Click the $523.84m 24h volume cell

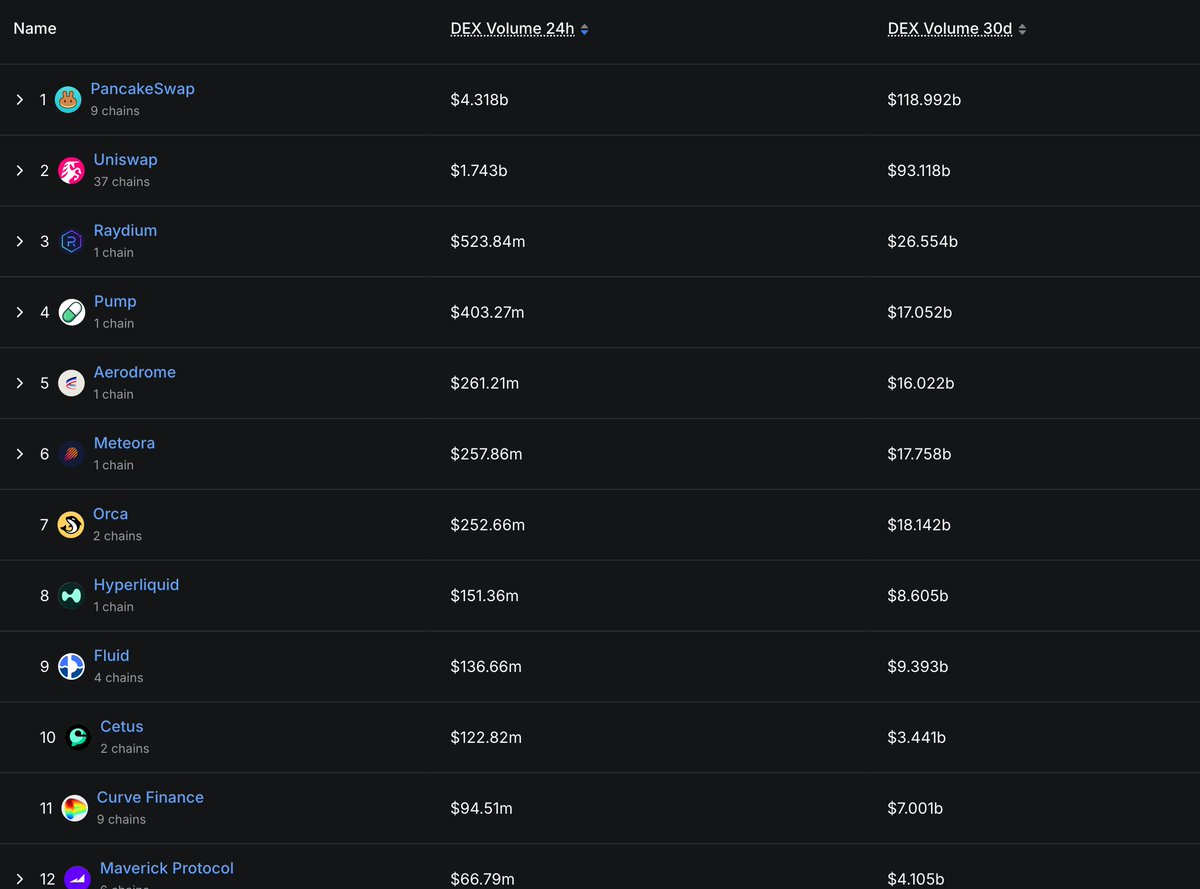coord(487,242)
